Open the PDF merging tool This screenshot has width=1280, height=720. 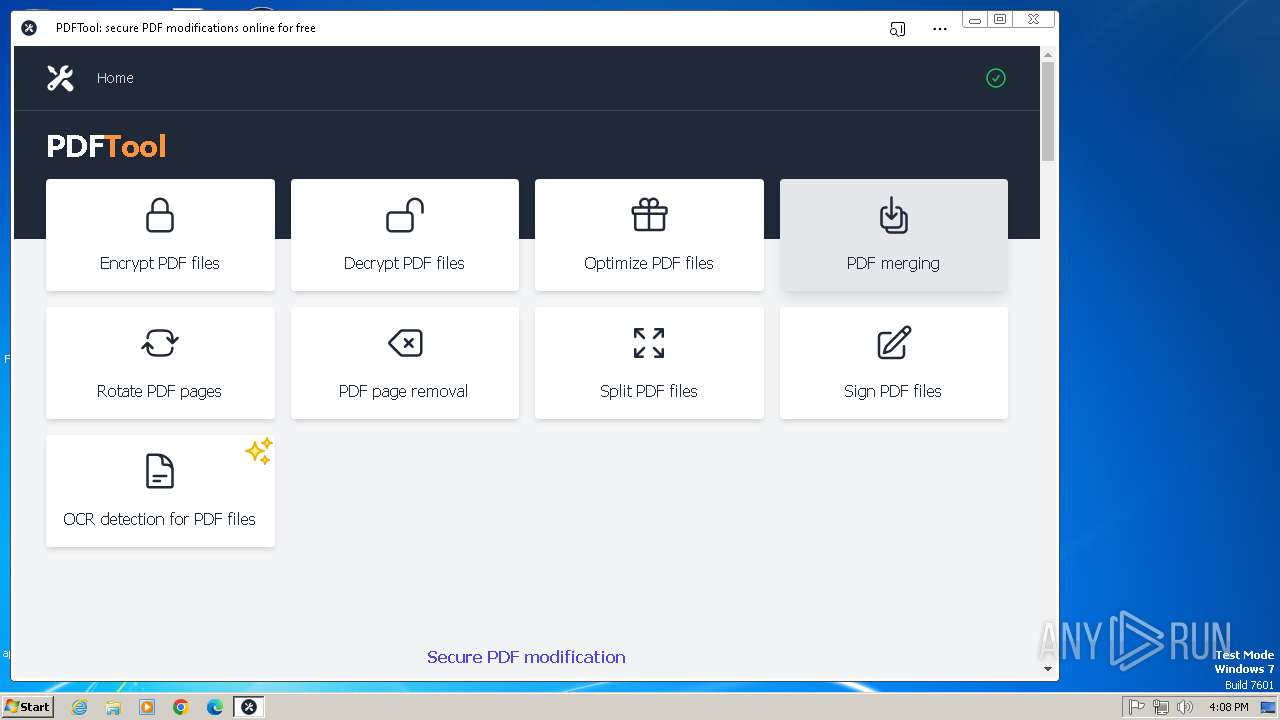[x=893, y=235]
